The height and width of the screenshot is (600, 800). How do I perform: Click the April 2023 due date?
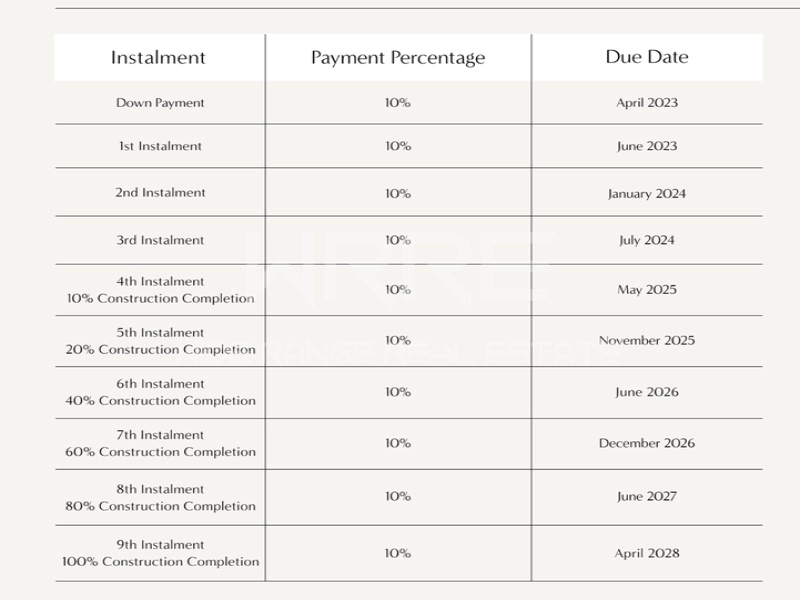coord(646,103)
